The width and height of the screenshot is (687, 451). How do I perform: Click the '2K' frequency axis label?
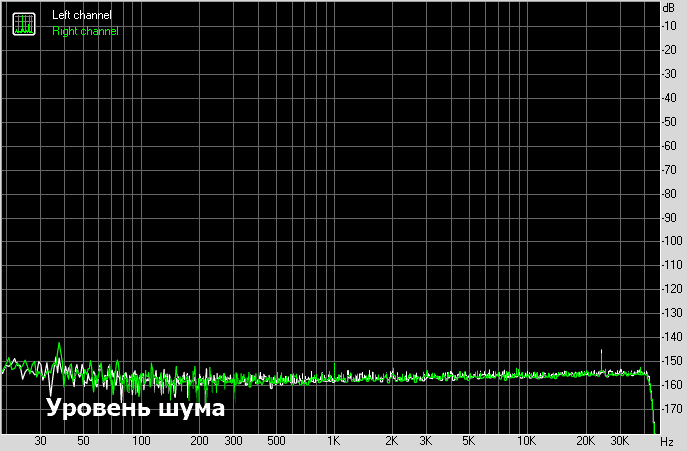(392, 441)
